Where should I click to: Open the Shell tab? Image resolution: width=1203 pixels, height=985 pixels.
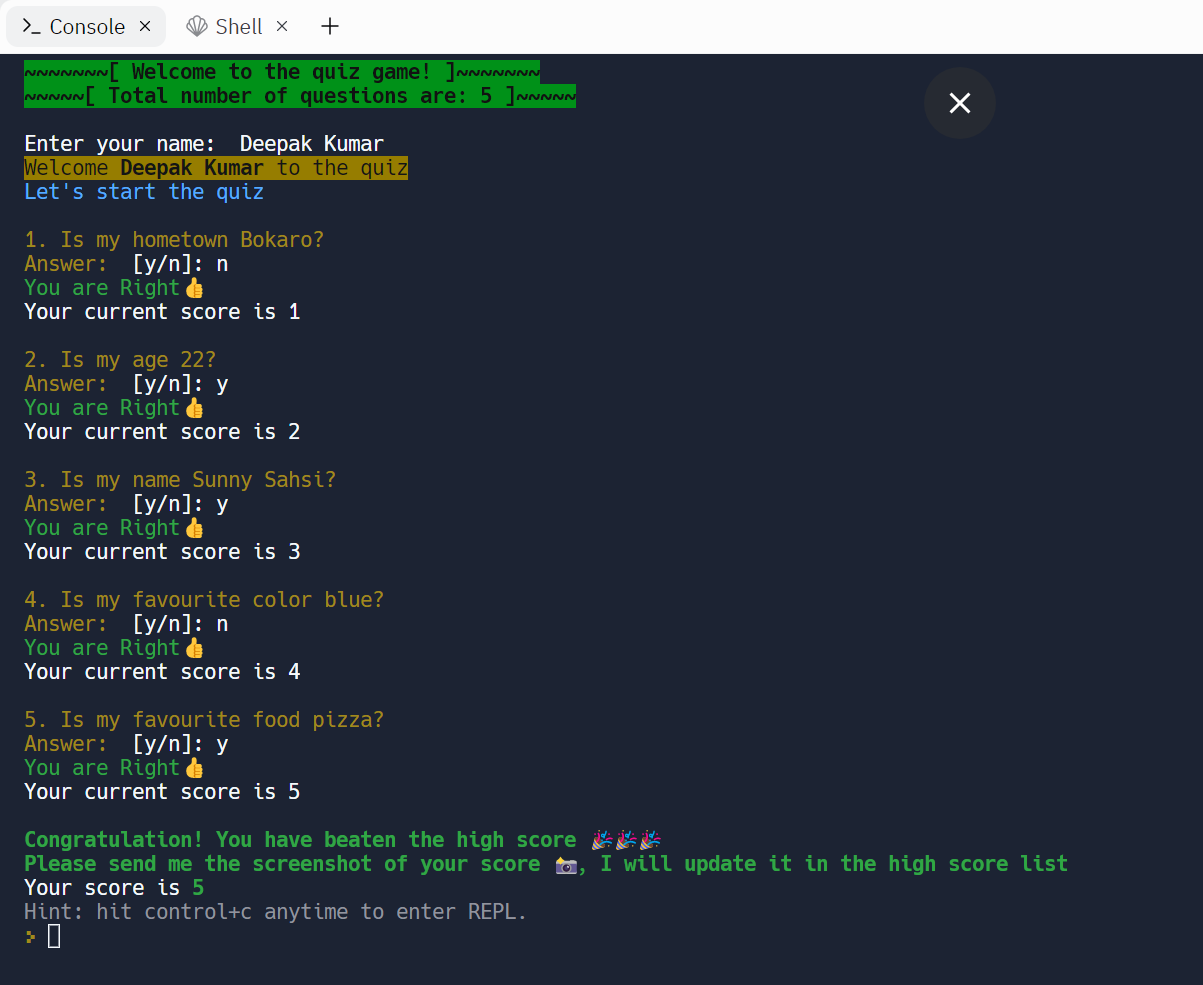[238, 27]
